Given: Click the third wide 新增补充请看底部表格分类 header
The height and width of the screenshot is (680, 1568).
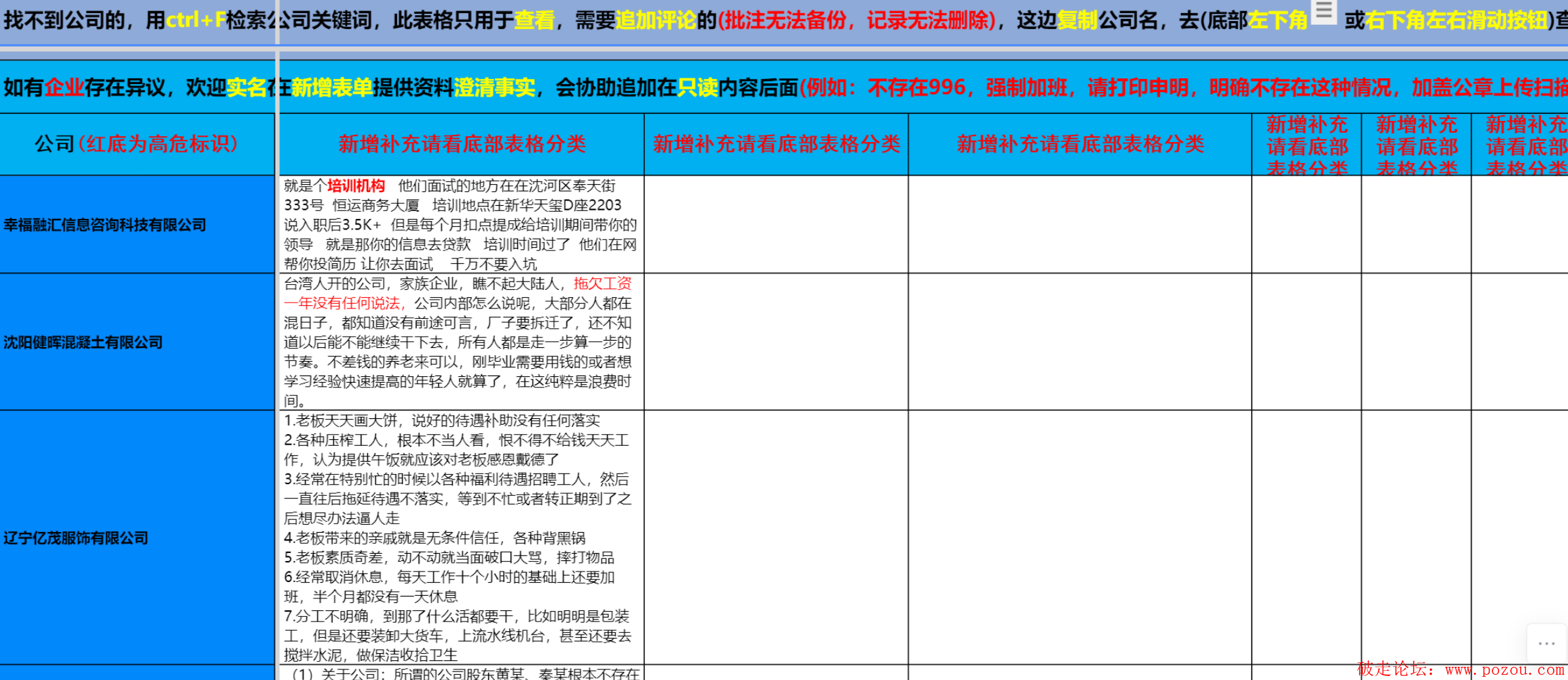Looking at the screenshot, I should (1080, 144).
